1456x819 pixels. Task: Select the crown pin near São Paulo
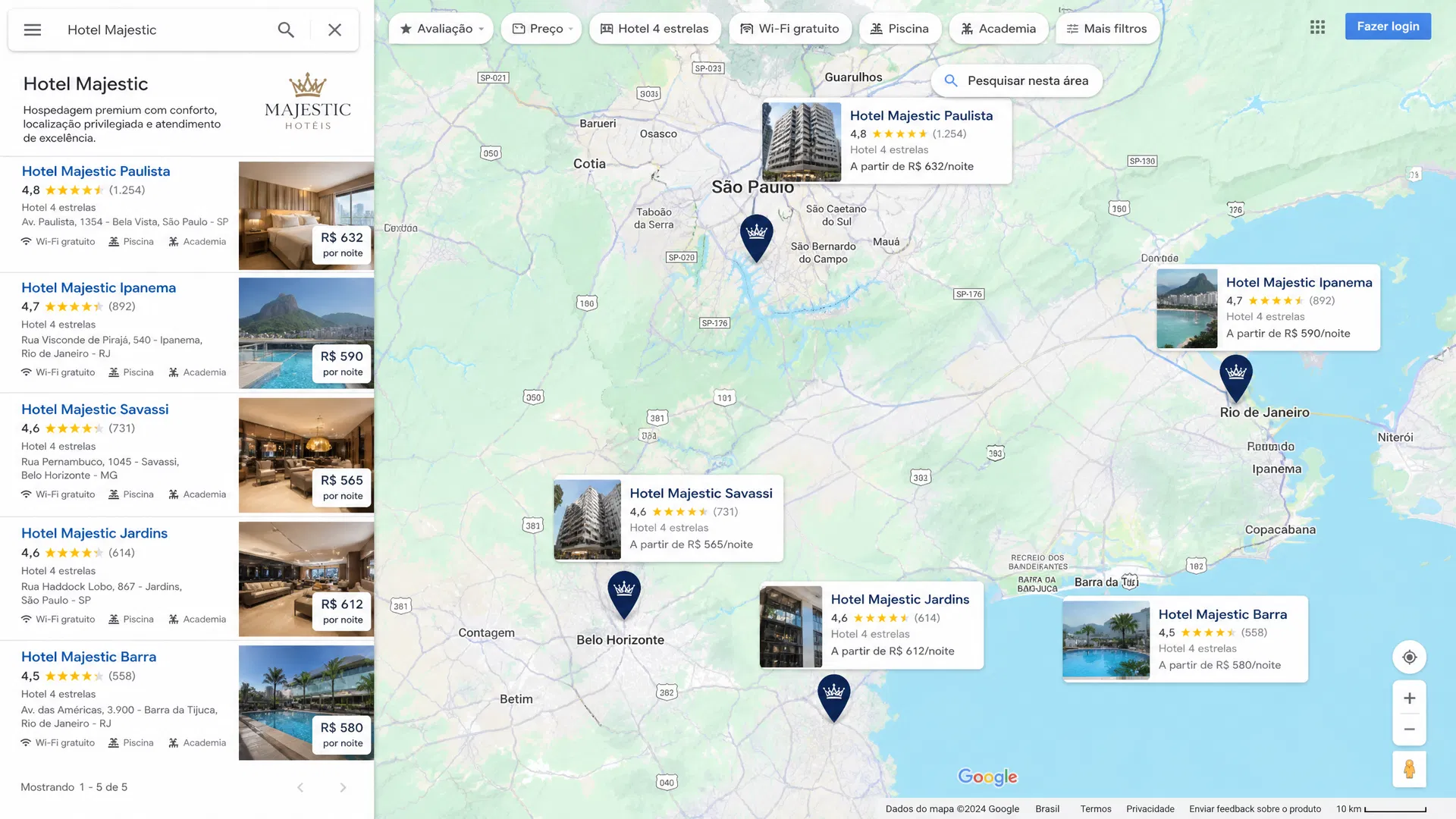[756, 237]
